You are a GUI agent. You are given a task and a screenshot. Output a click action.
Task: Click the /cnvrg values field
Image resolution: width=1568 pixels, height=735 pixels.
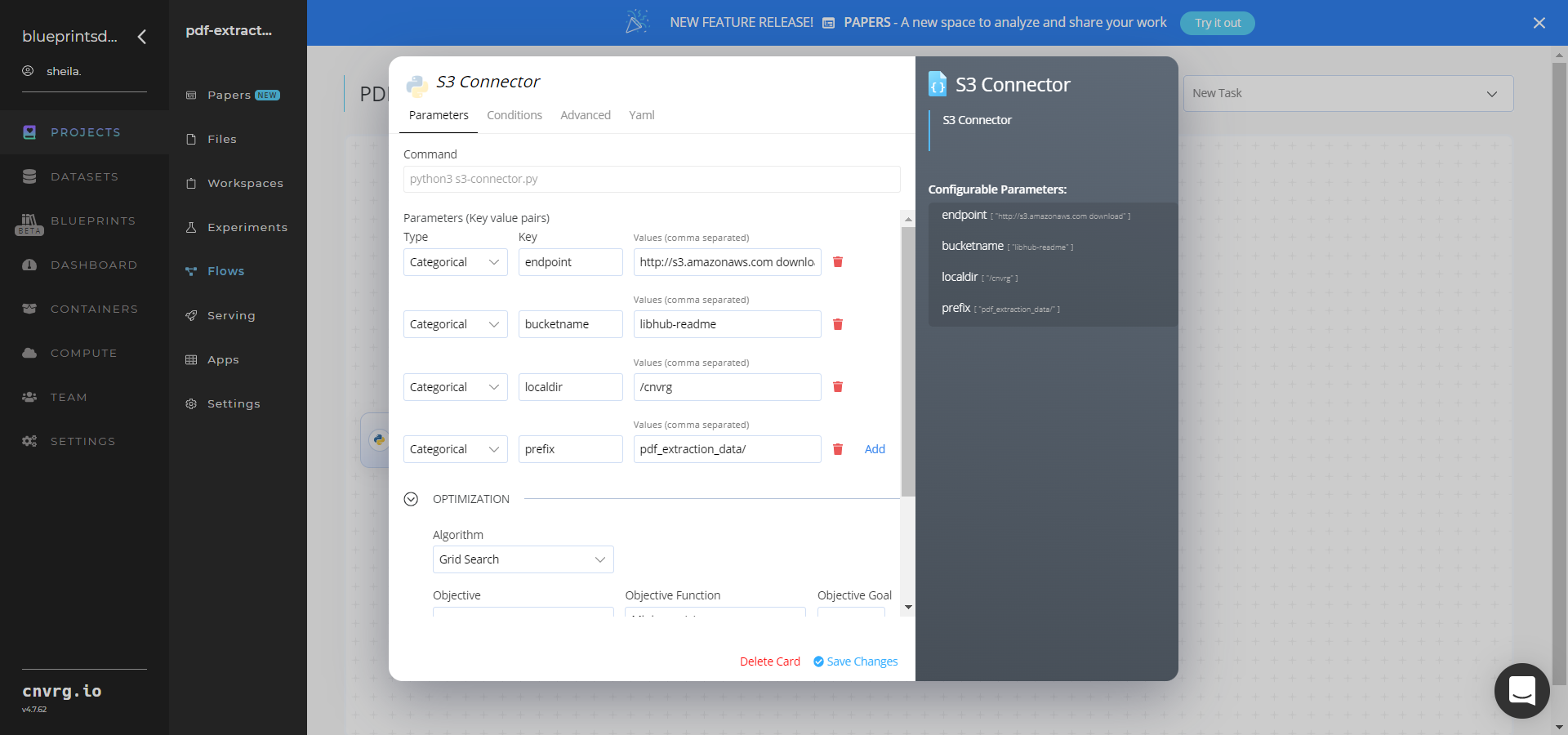[x=728, y=387]
